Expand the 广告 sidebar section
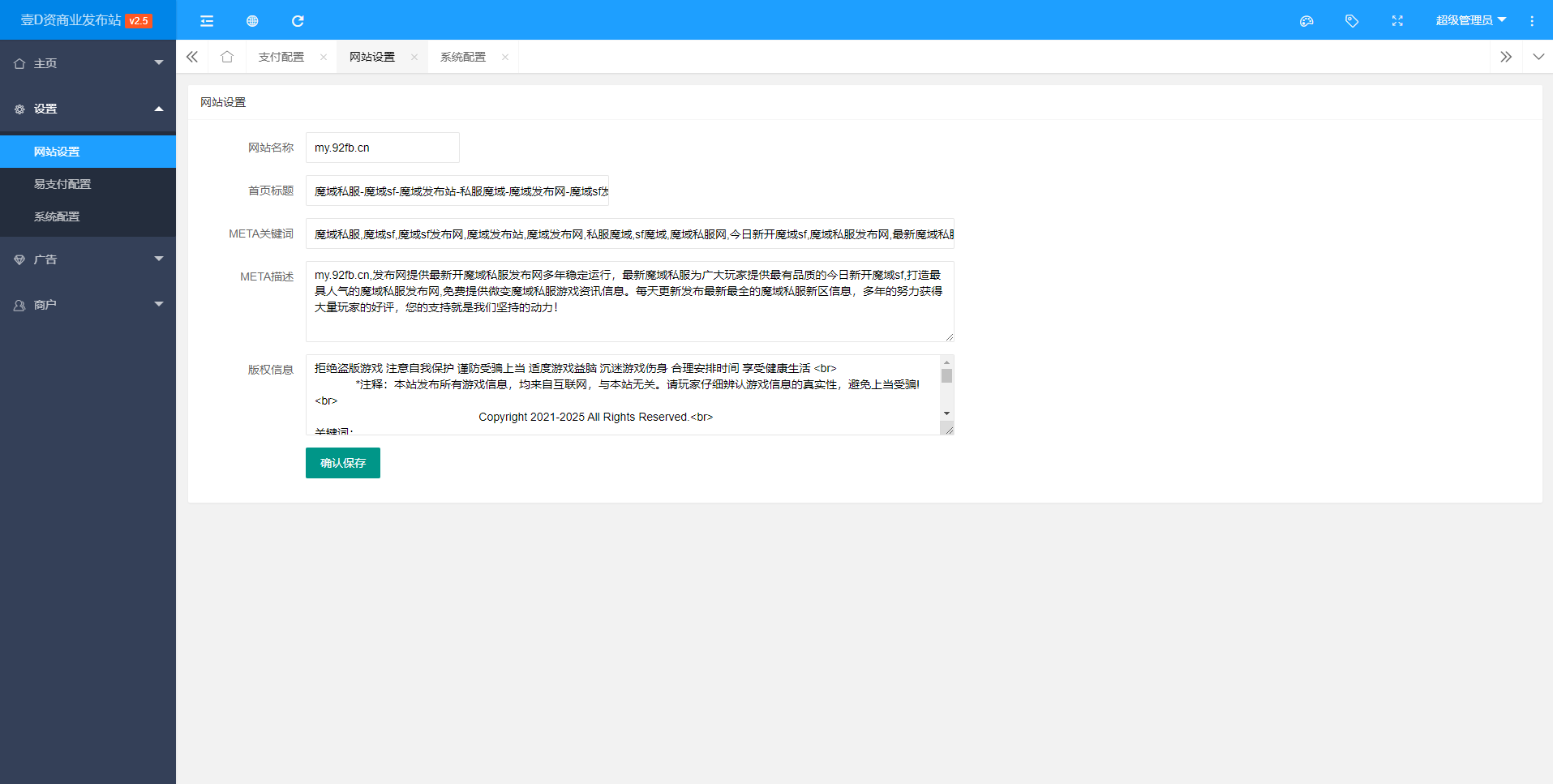This screenshot has height=784, width=1553. click(88, 259)
